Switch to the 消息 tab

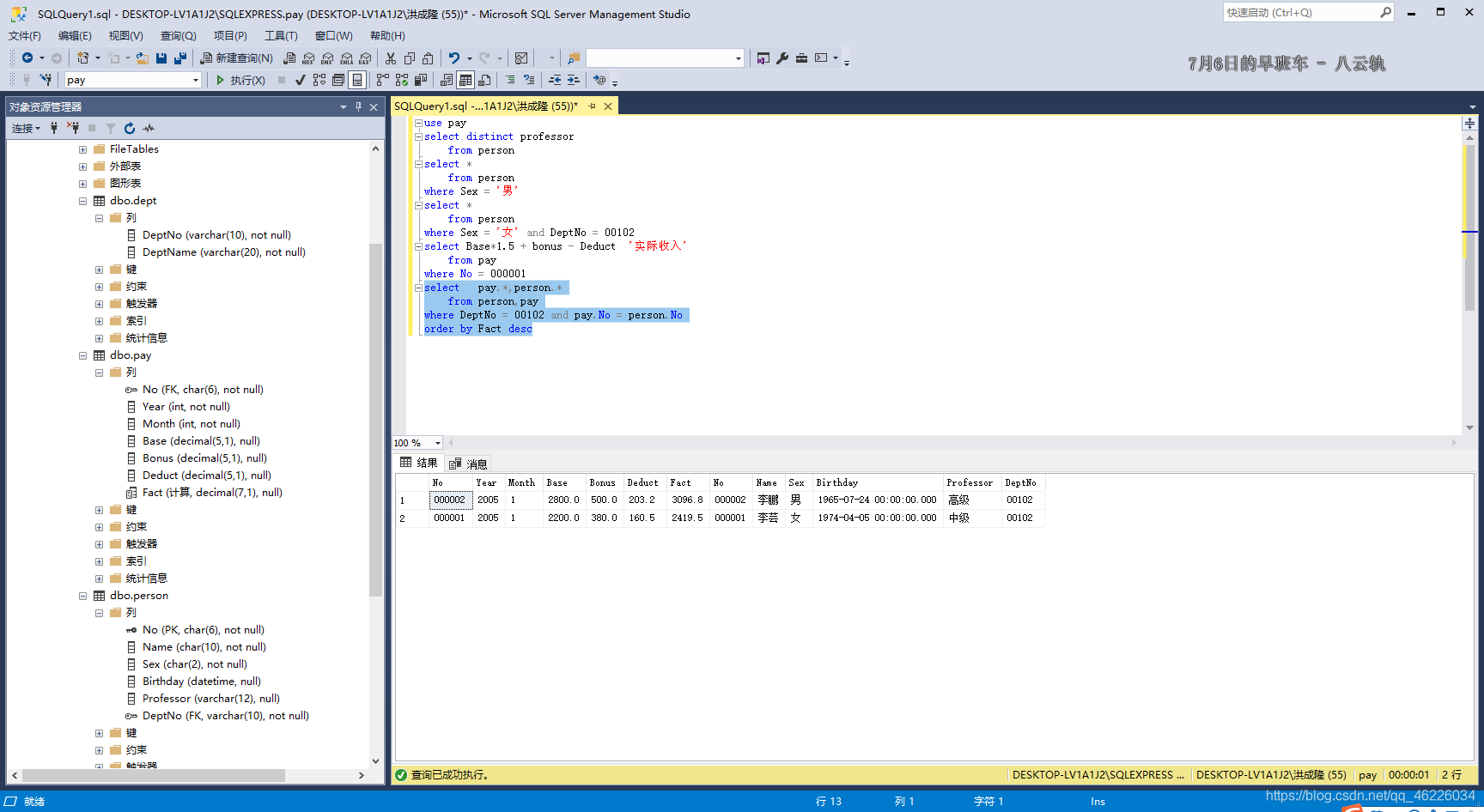(x=469, y=464)
